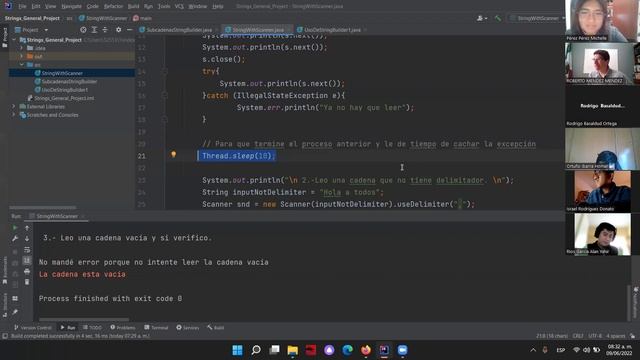Open the Help menu
Image resolution: width=640 pixels, height=360 pixels.
point(218,7)
